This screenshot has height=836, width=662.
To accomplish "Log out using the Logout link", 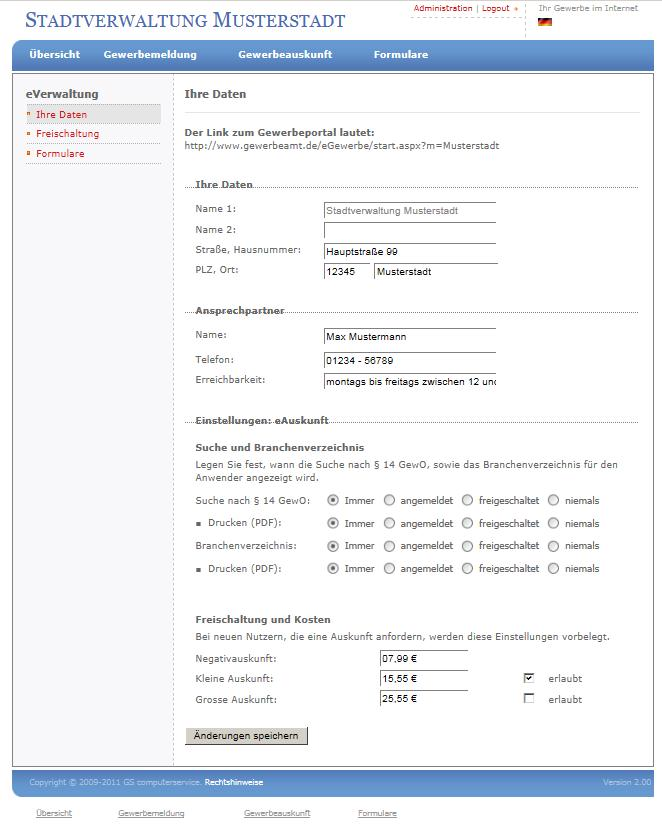I will 495,9.
